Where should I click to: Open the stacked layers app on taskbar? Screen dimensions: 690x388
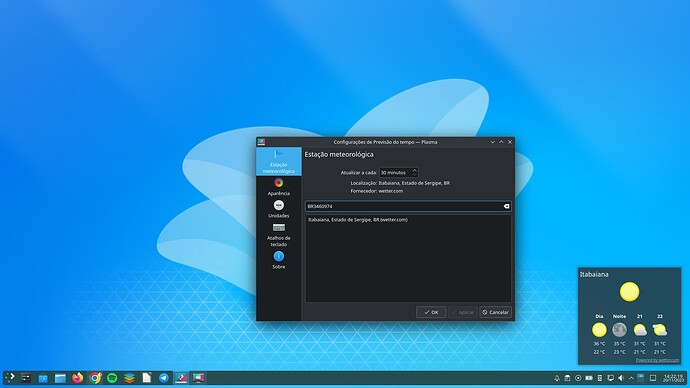(x=129, y=377)
